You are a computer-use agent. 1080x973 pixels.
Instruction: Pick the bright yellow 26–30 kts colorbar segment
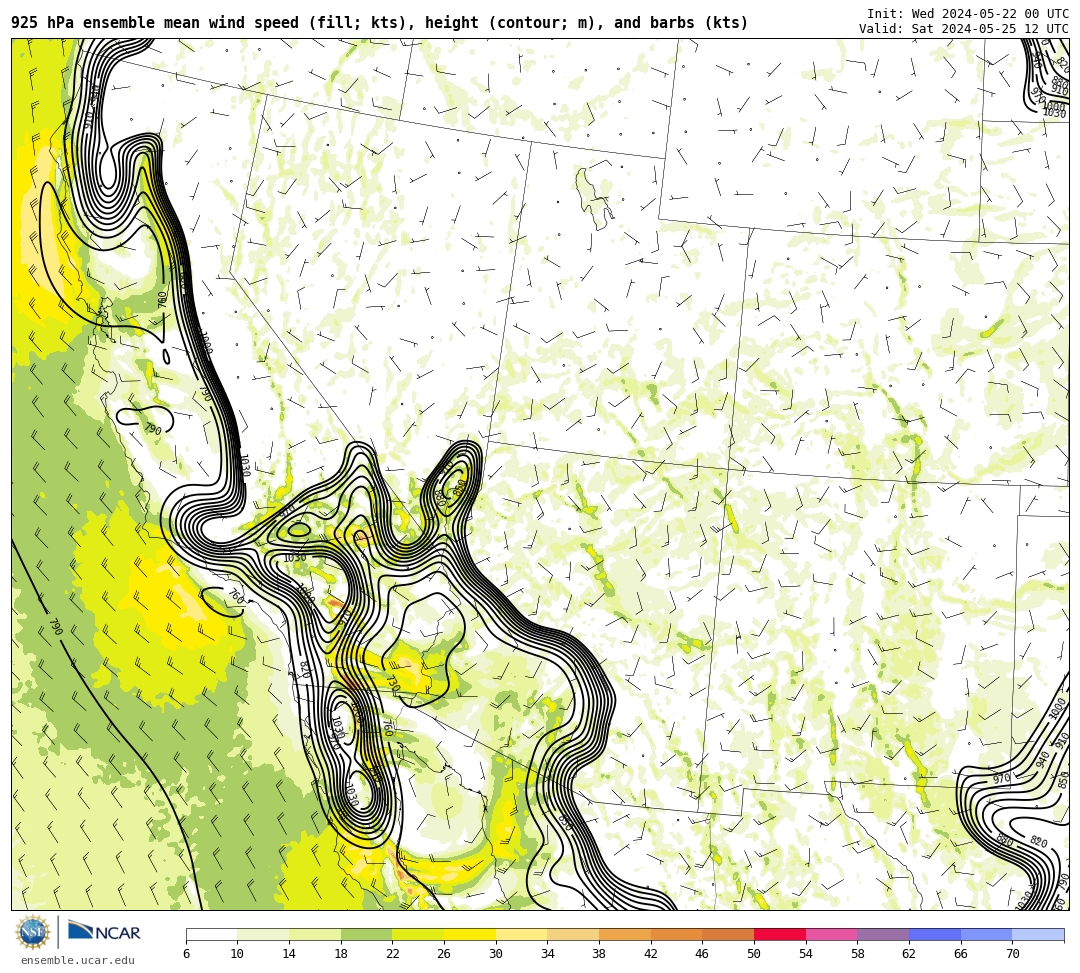coord(470,934)
